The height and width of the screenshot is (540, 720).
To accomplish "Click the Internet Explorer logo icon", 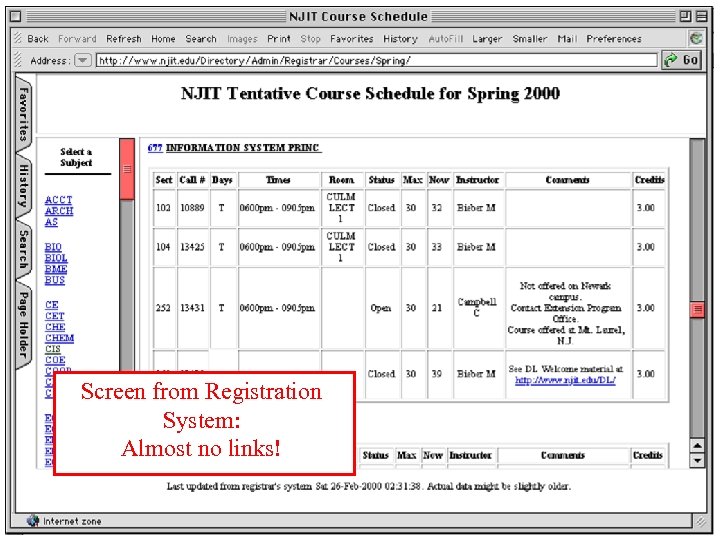I will [x=696, y=39].
